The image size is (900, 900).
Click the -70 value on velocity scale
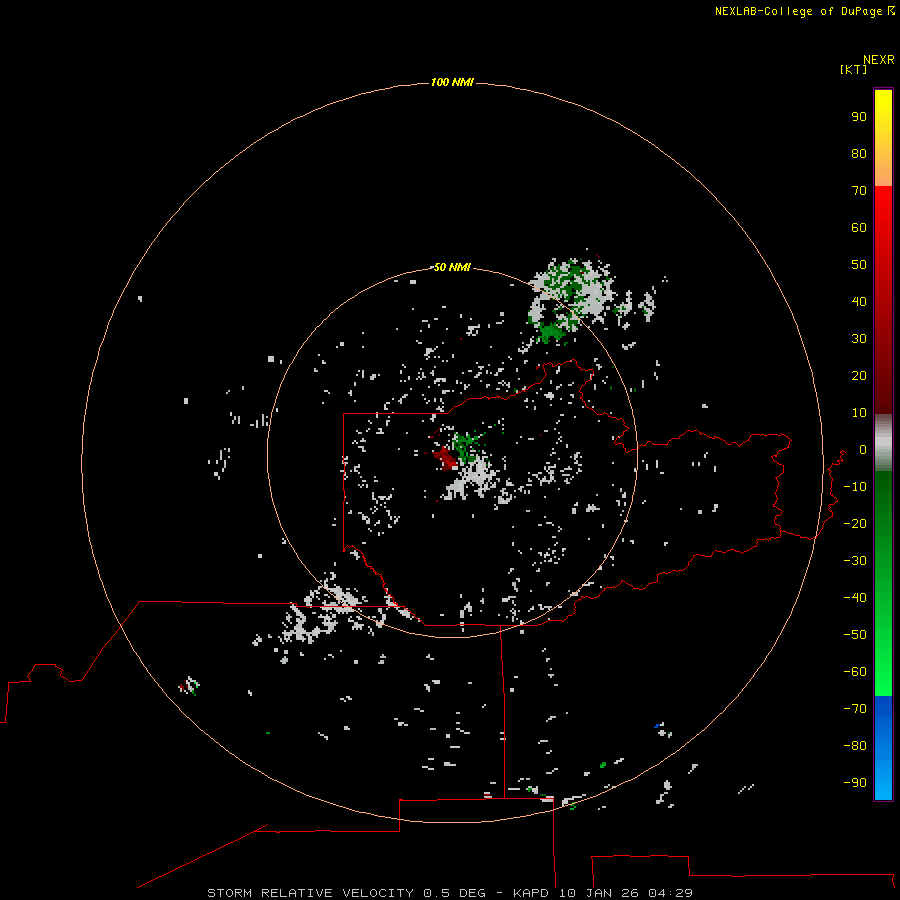click(855, 708)
